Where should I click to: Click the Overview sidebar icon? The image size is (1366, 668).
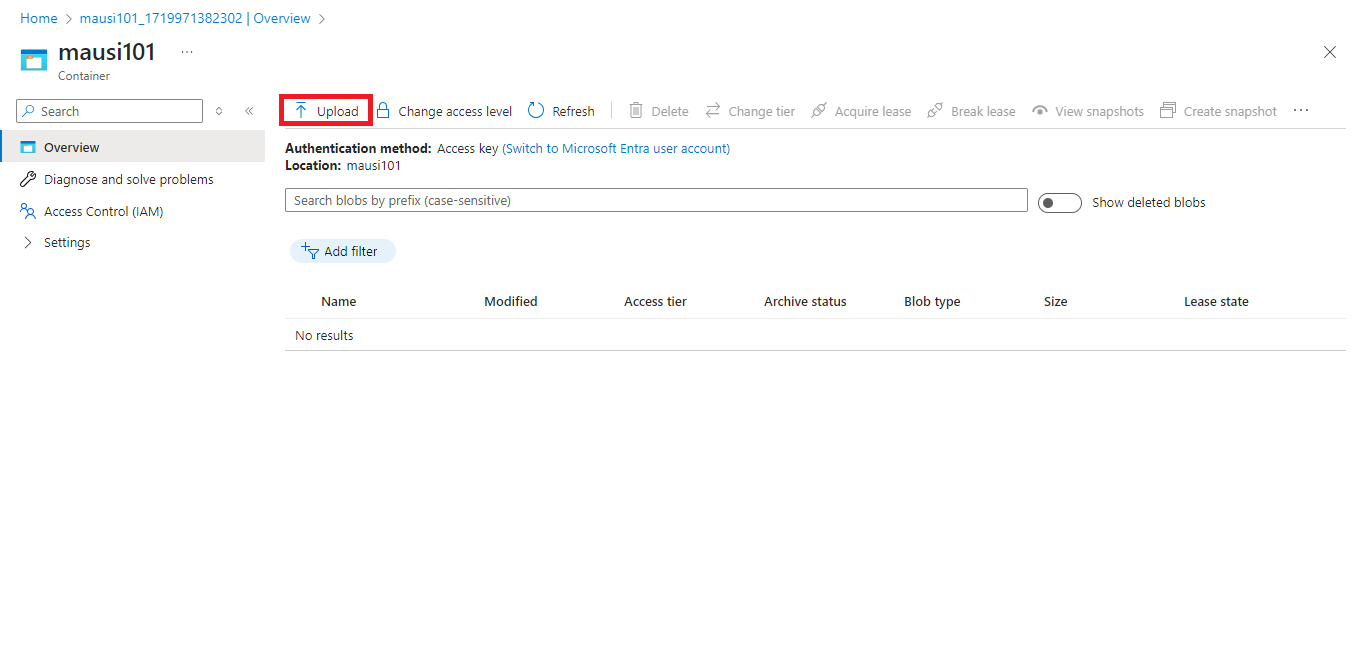28,147
